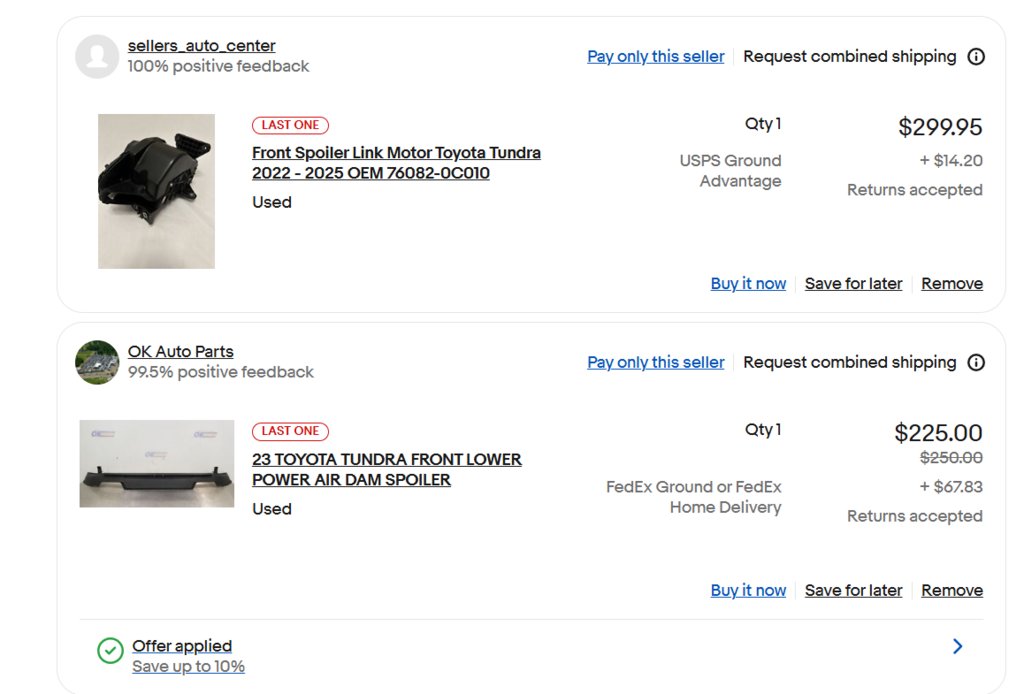Open the Save up to 10% offer link
The height and width of the screenshot is (694, 1024).
[188, 667]
